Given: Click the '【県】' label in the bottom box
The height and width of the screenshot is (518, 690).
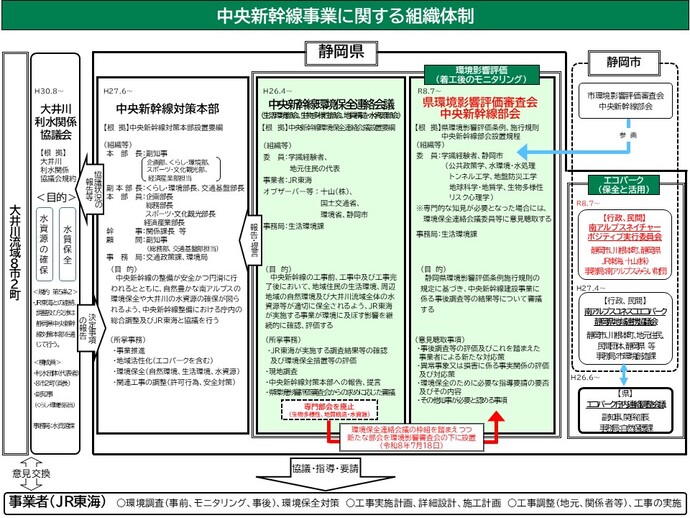Looking at the screenshot, I should click(x=625, y=394).
